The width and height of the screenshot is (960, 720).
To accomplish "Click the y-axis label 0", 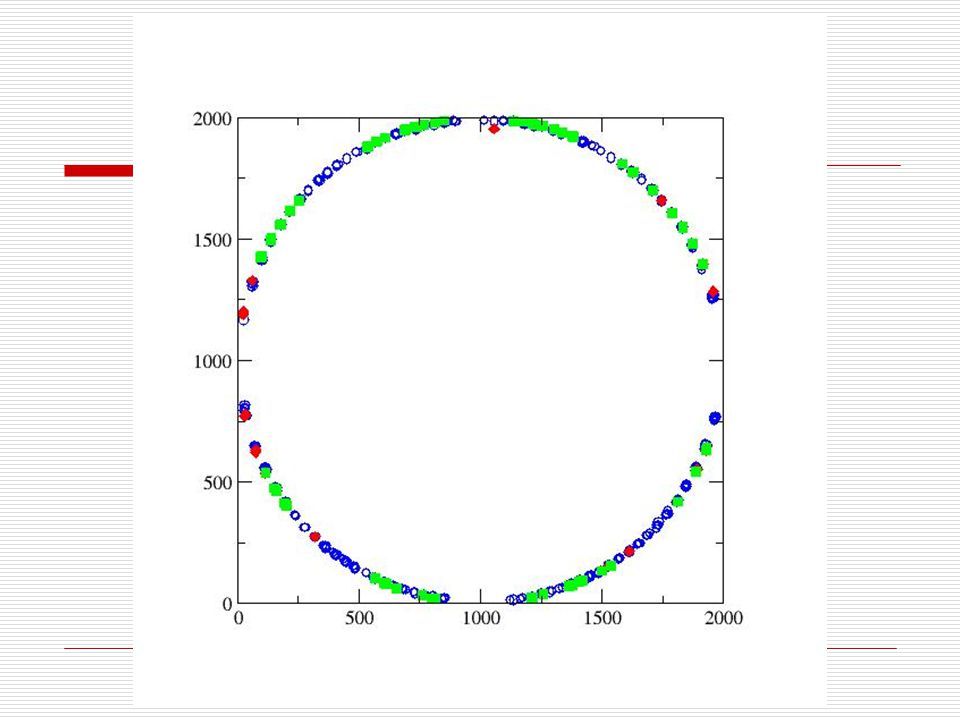I will point(228,604).
